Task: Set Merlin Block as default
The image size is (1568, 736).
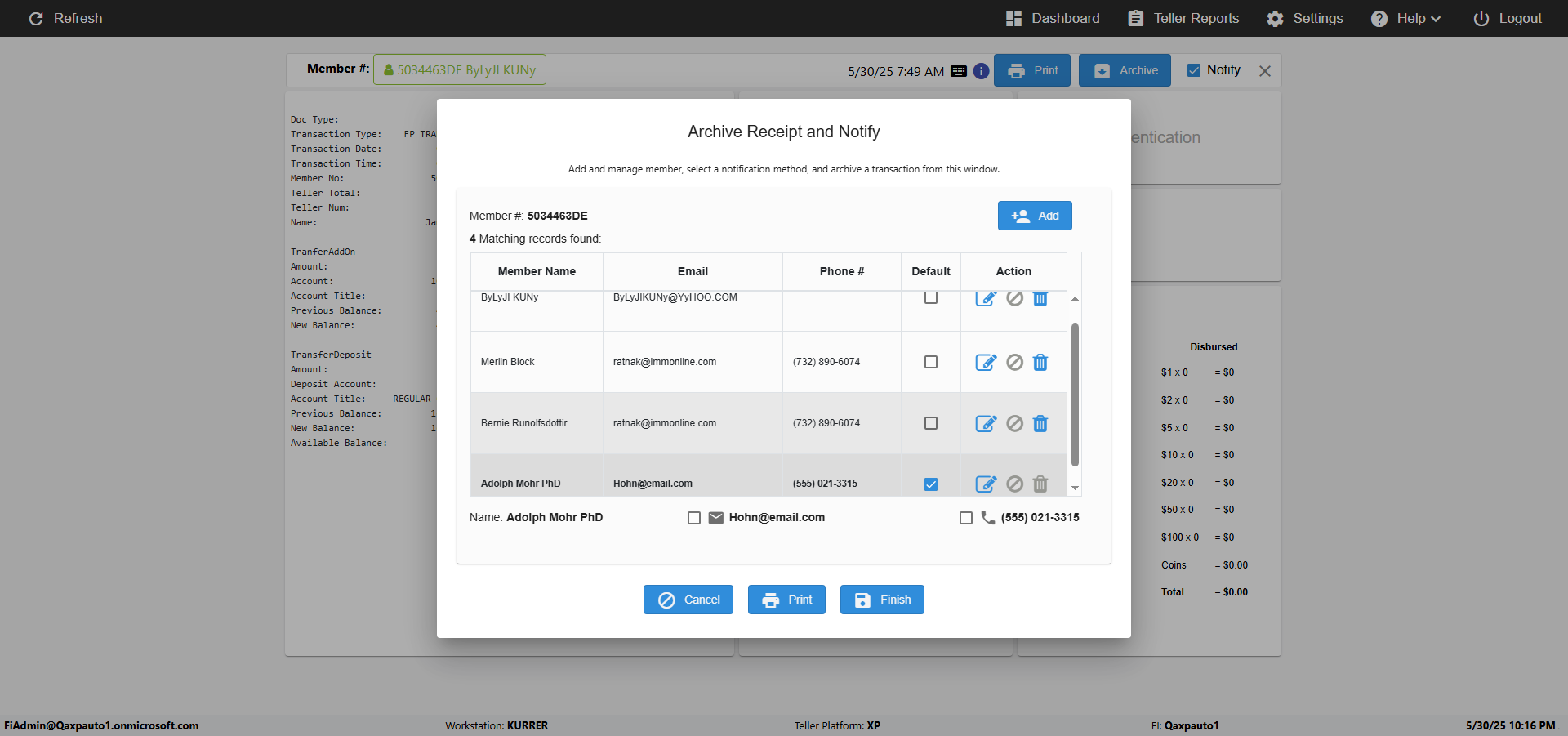Action: click(x=931, y=362)
